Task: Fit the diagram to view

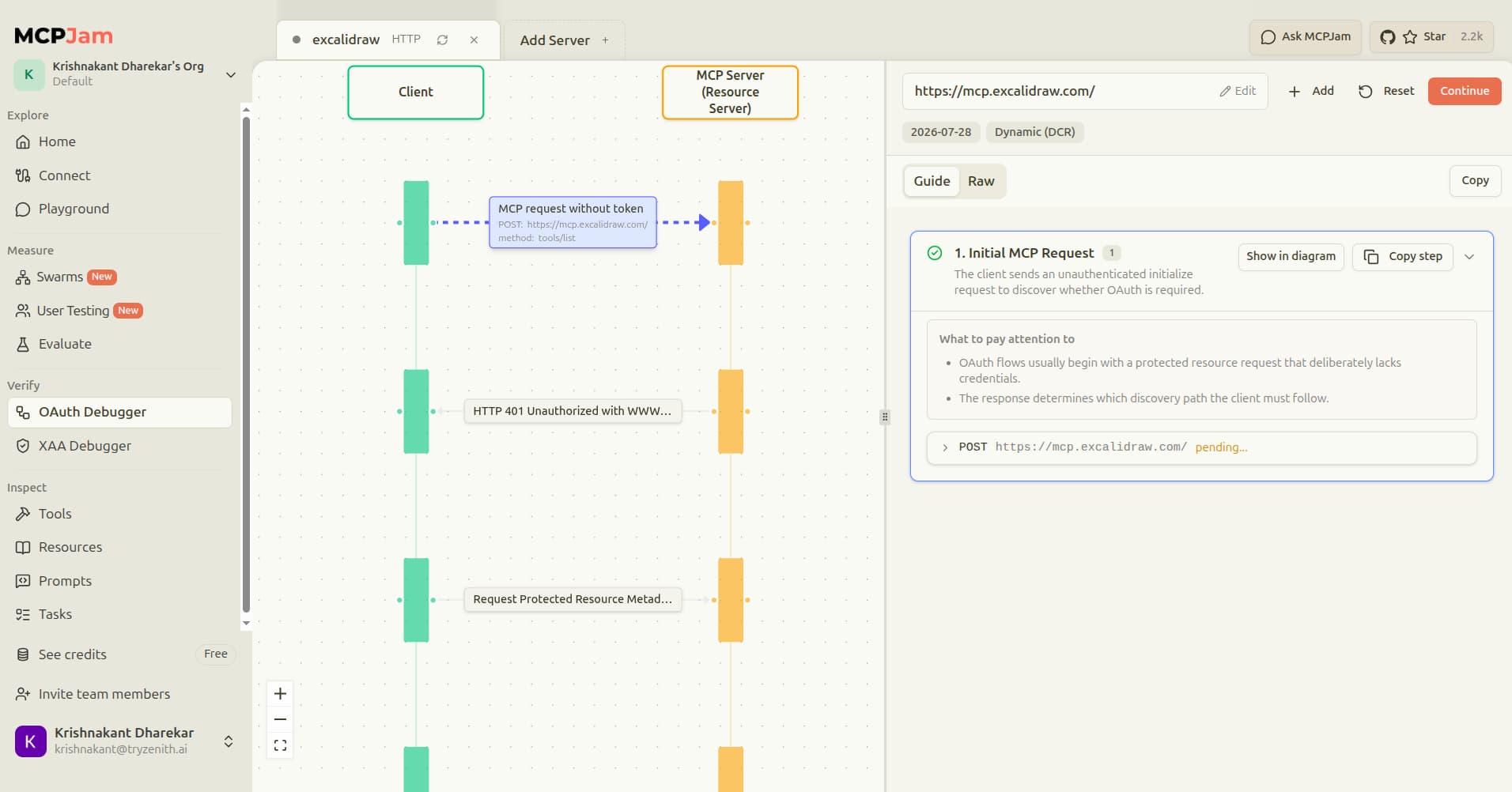Action: [280, 745]
